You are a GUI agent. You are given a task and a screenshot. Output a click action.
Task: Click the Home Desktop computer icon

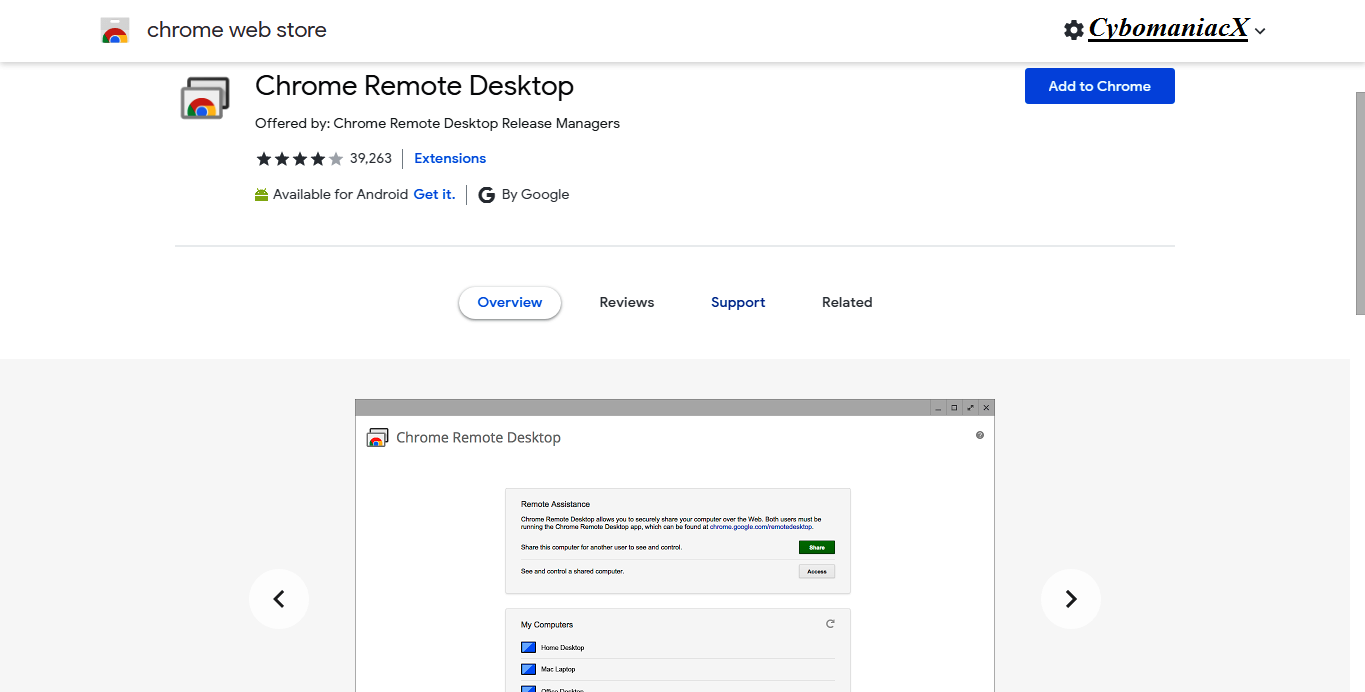[x=529, y=648]
